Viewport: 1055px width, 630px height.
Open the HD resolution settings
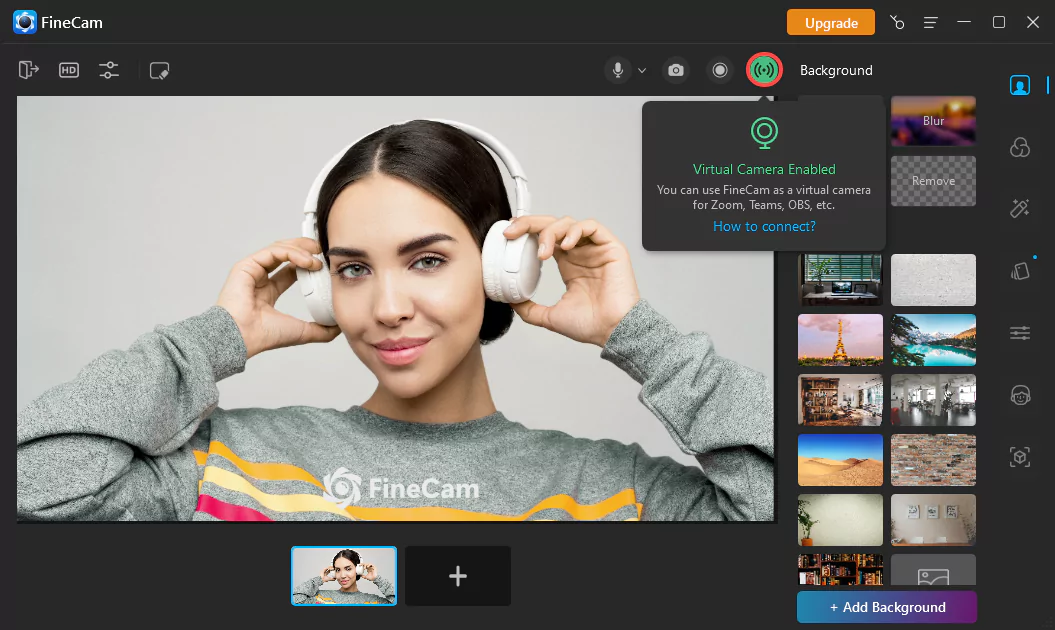pyautogui.click(x=69, y=70)
